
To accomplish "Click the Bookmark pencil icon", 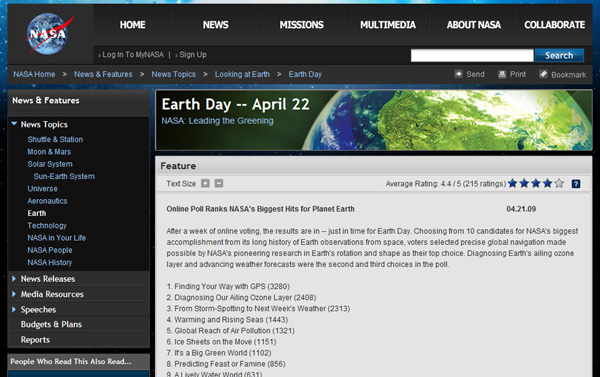I will [x=543, y=74].
